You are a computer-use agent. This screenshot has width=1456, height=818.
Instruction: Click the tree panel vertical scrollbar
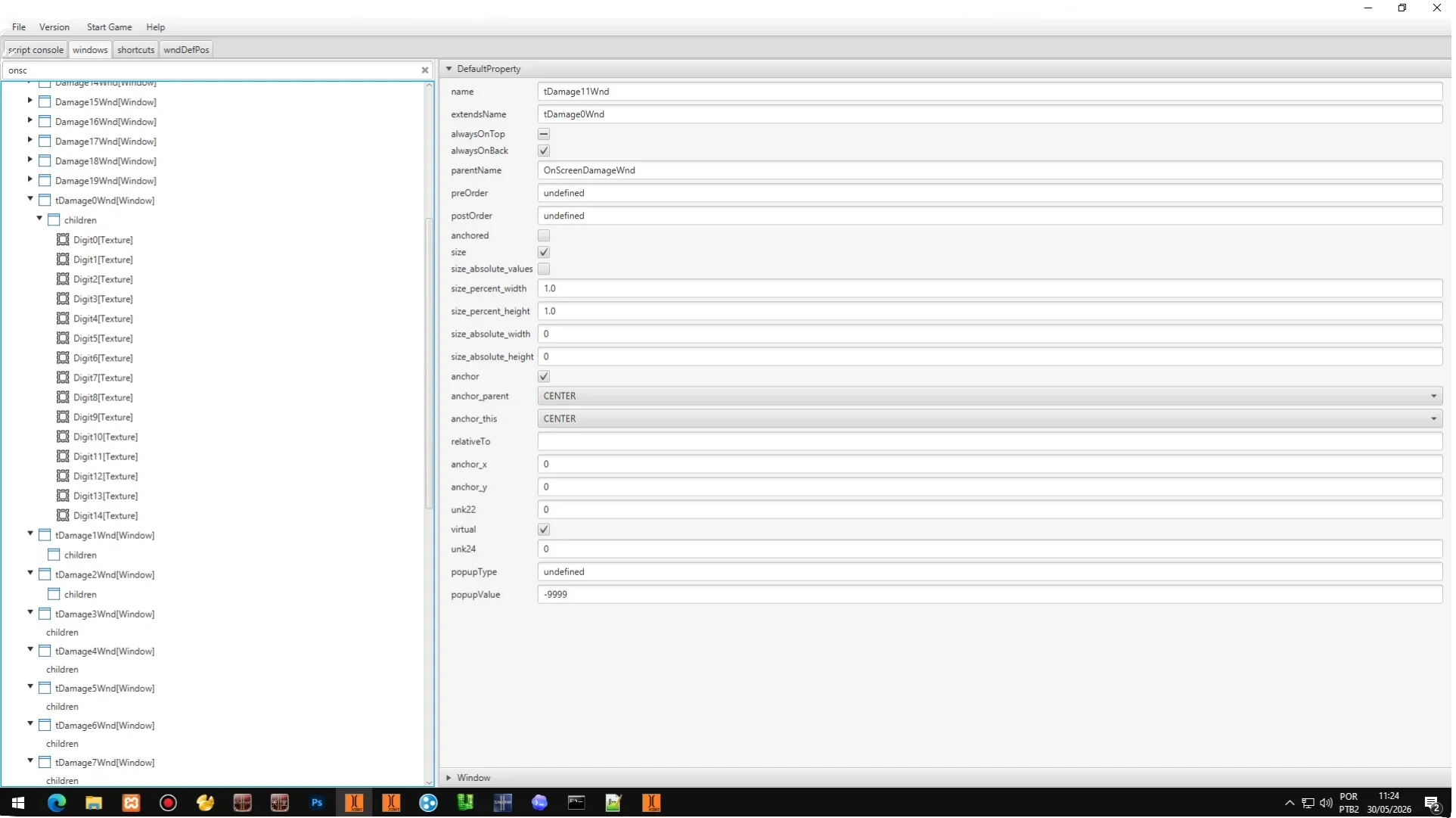click(x=429, y=363)
